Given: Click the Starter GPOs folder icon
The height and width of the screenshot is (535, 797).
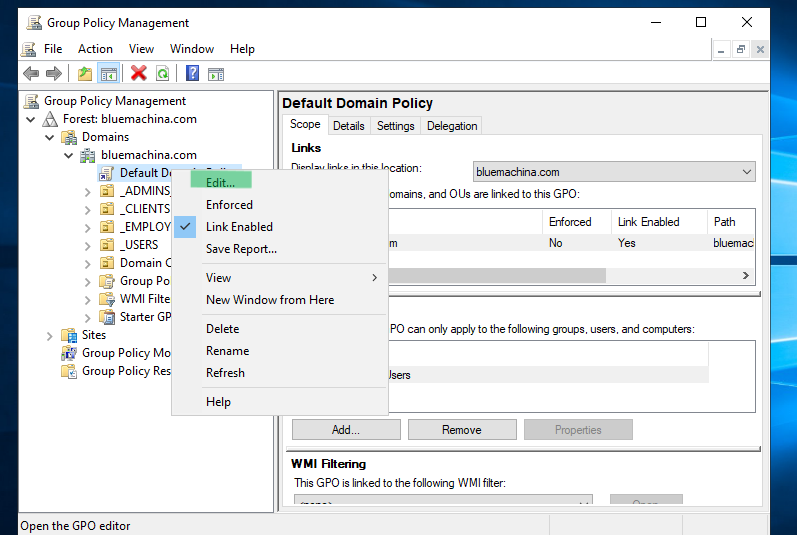Looking at the screenshot, I should coord(107,317).
